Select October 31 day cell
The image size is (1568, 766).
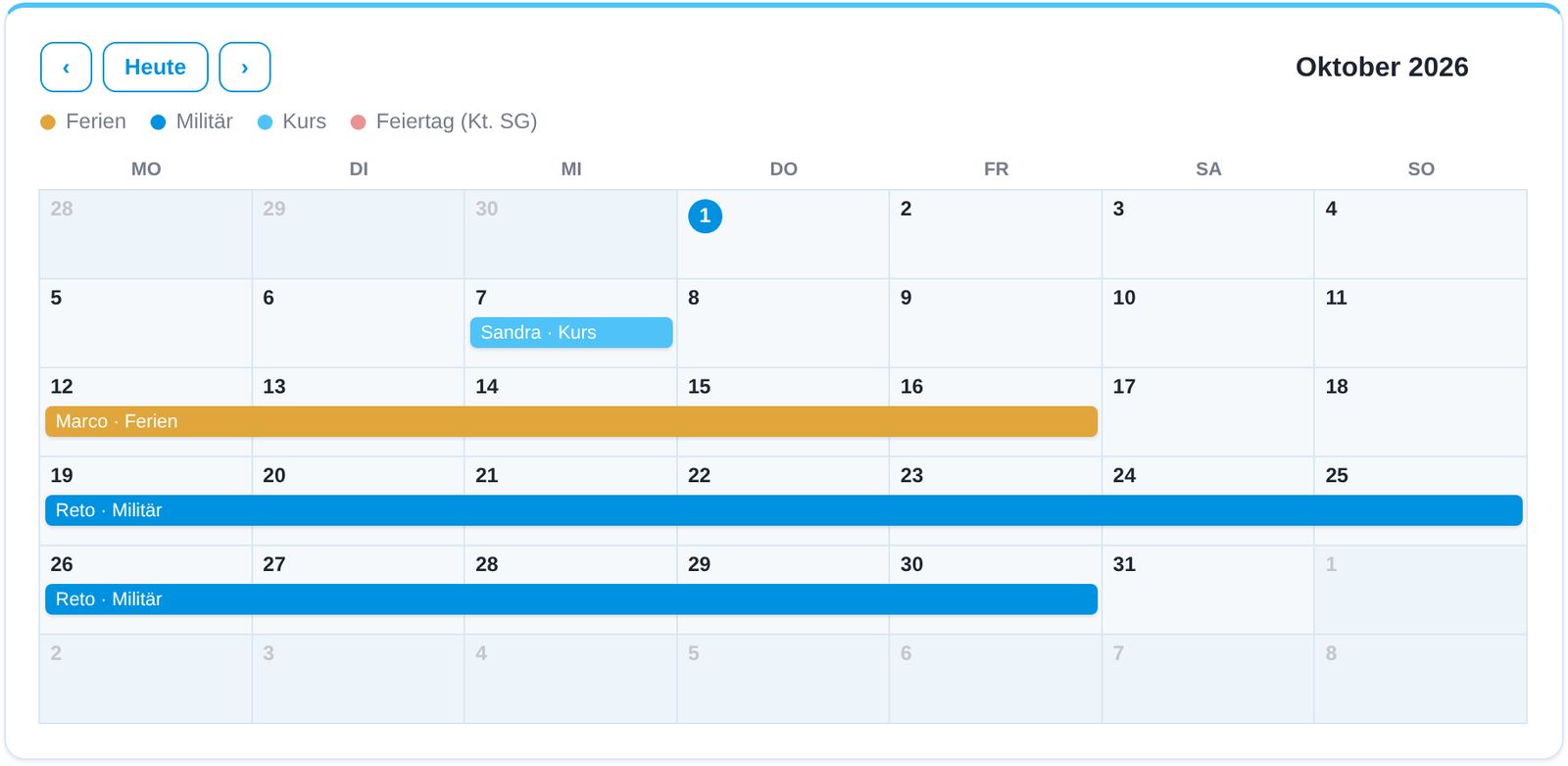pyautogui.click(x=1208, y=590)
